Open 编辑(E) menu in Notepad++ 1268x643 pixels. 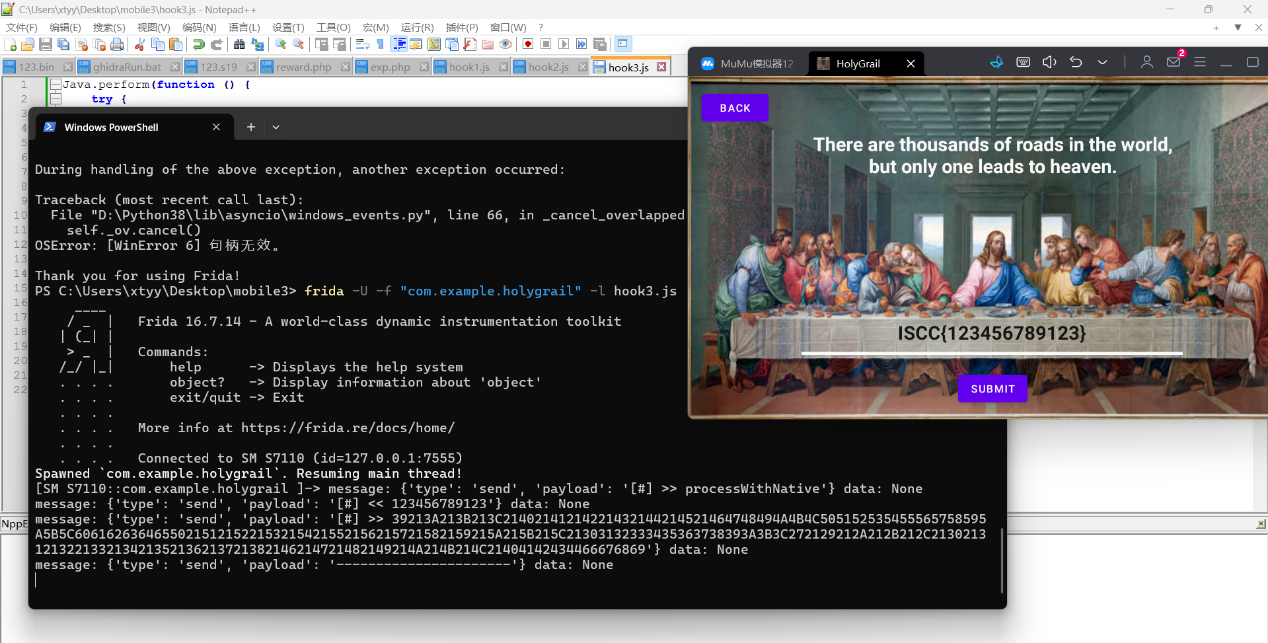[x=65, y=27]
